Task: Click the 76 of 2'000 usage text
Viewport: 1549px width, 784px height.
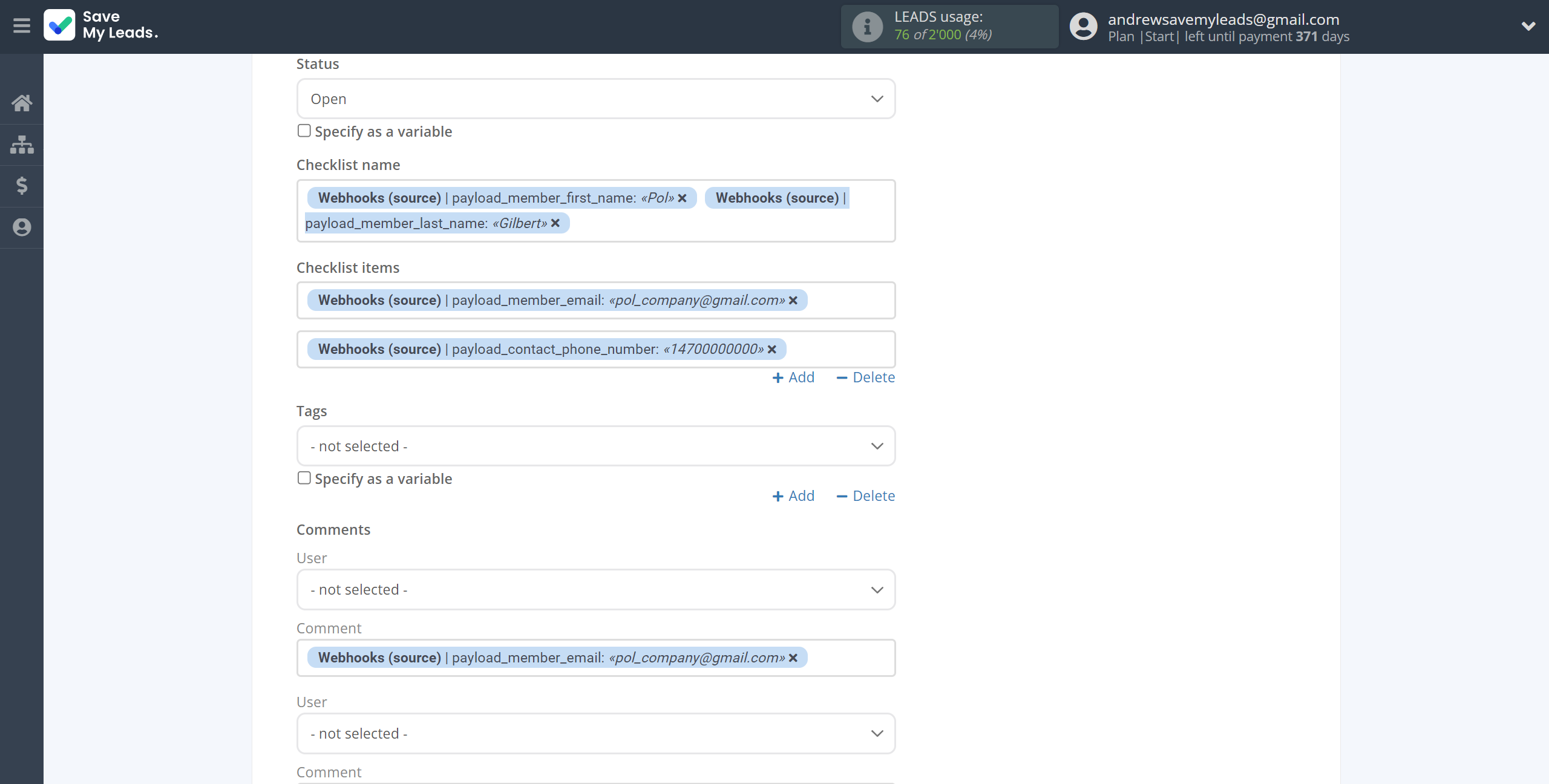Action: tap(943, 35)
